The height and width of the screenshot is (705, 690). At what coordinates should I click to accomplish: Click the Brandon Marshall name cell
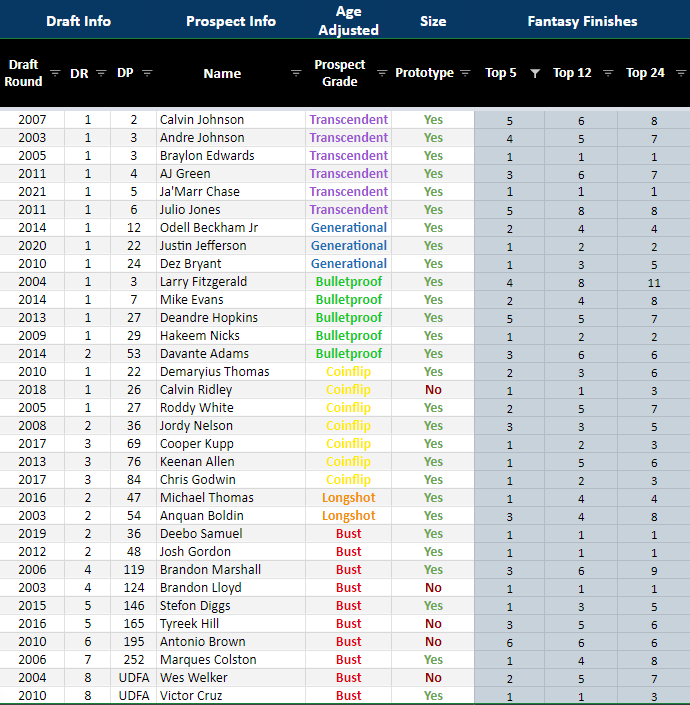(x=231, y=569)
